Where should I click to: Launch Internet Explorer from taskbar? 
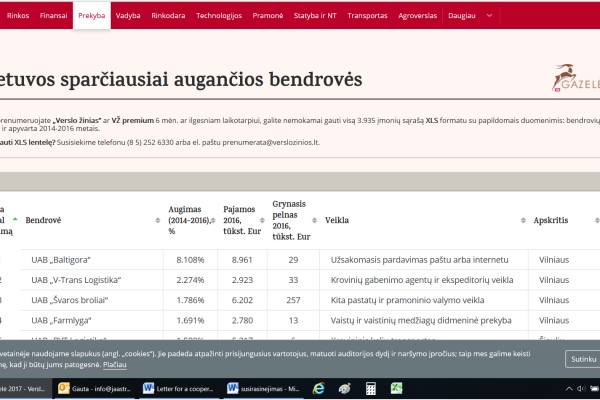click(318, 389)
